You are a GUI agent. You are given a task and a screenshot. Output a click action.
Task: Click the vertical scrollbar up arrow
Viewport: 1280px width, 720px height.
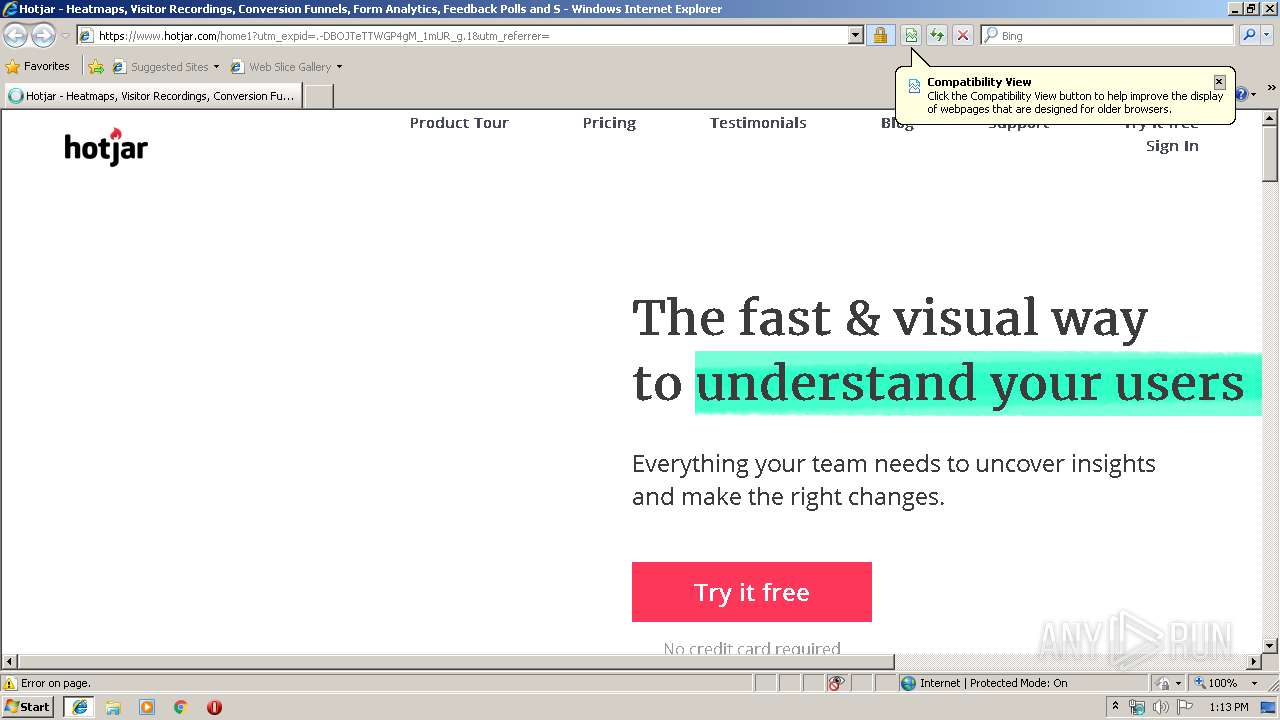tap(1270, 118)
